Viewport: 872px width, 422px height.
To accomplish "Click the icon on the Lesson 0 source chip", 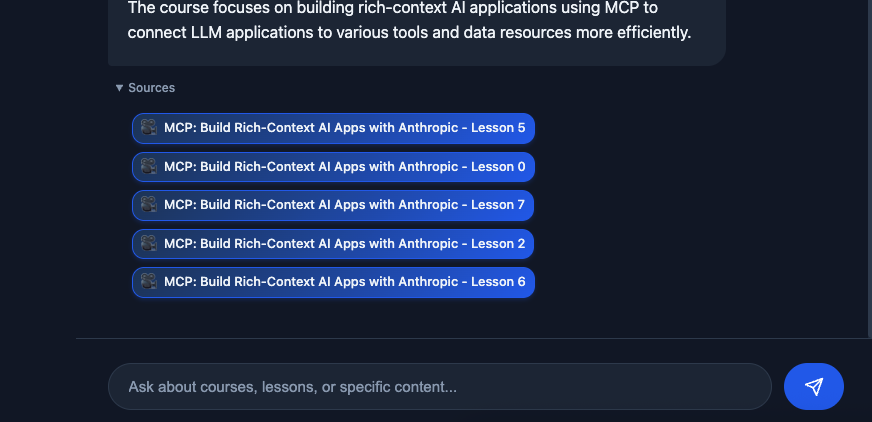I will point(149,166).
